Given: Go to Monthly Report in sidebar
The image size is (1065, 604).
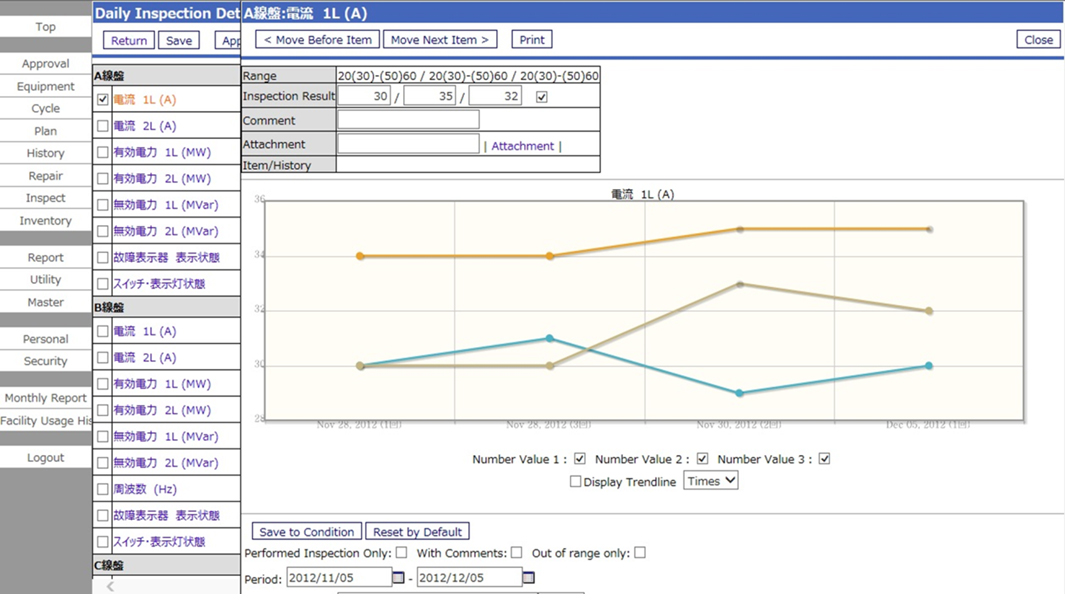Looking at the screenshot, I should click(x=45, y=398).
